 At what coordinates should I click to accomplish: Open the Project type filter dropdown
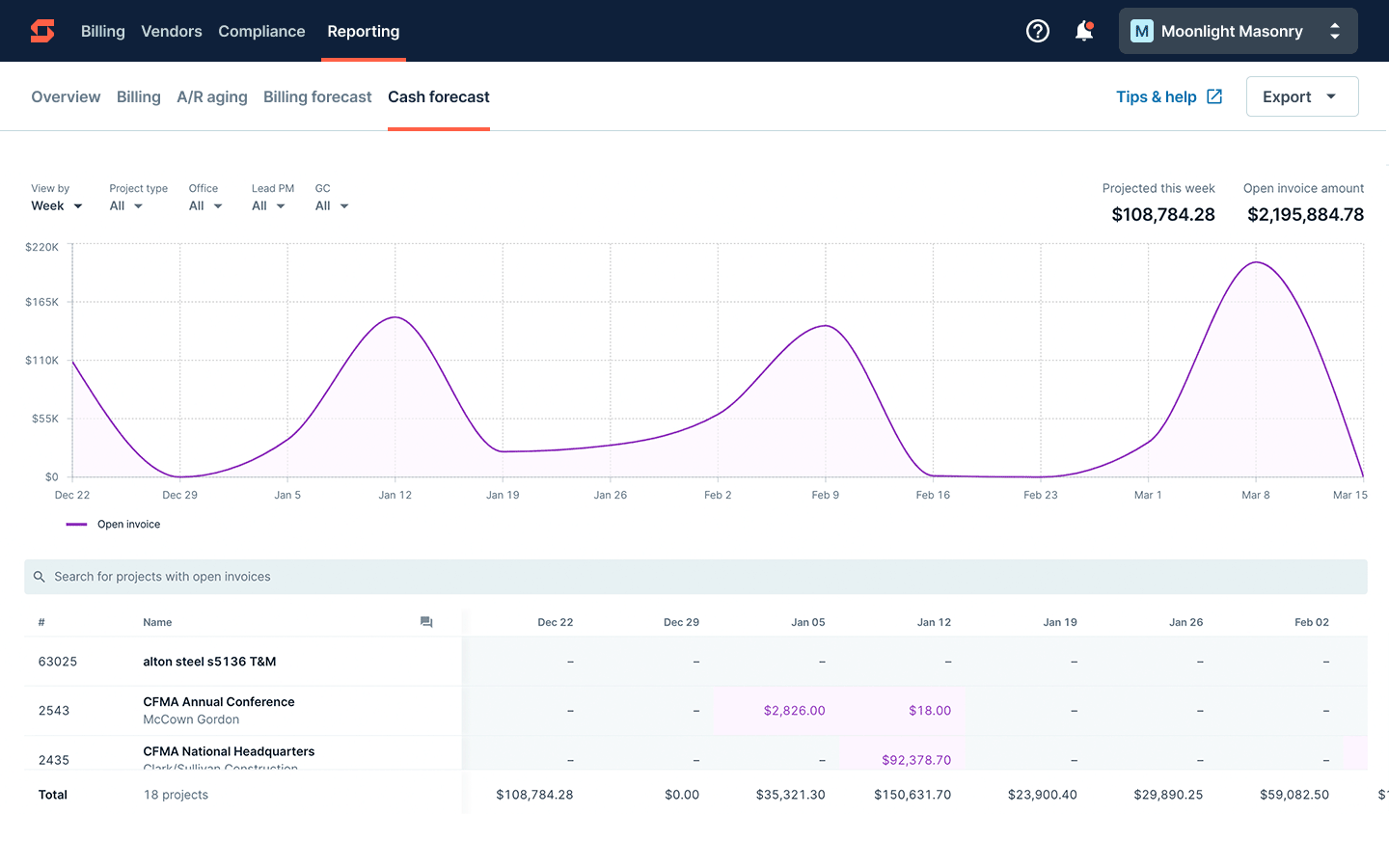(x=126, y=205)
